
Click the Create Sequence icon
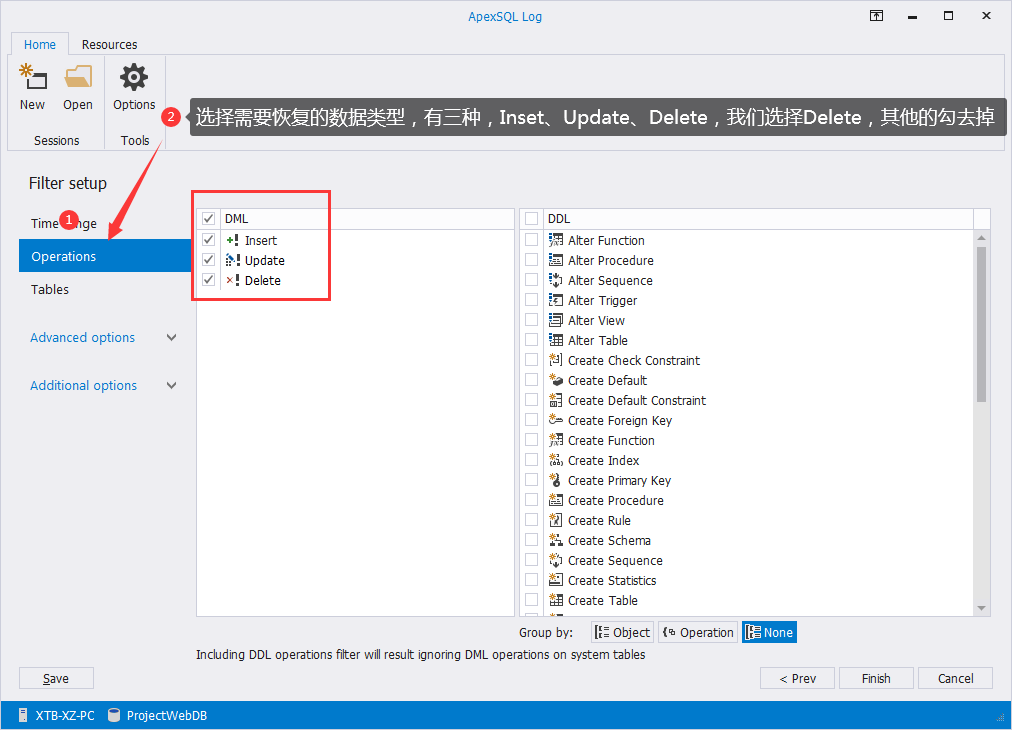[x=556, y=560]
